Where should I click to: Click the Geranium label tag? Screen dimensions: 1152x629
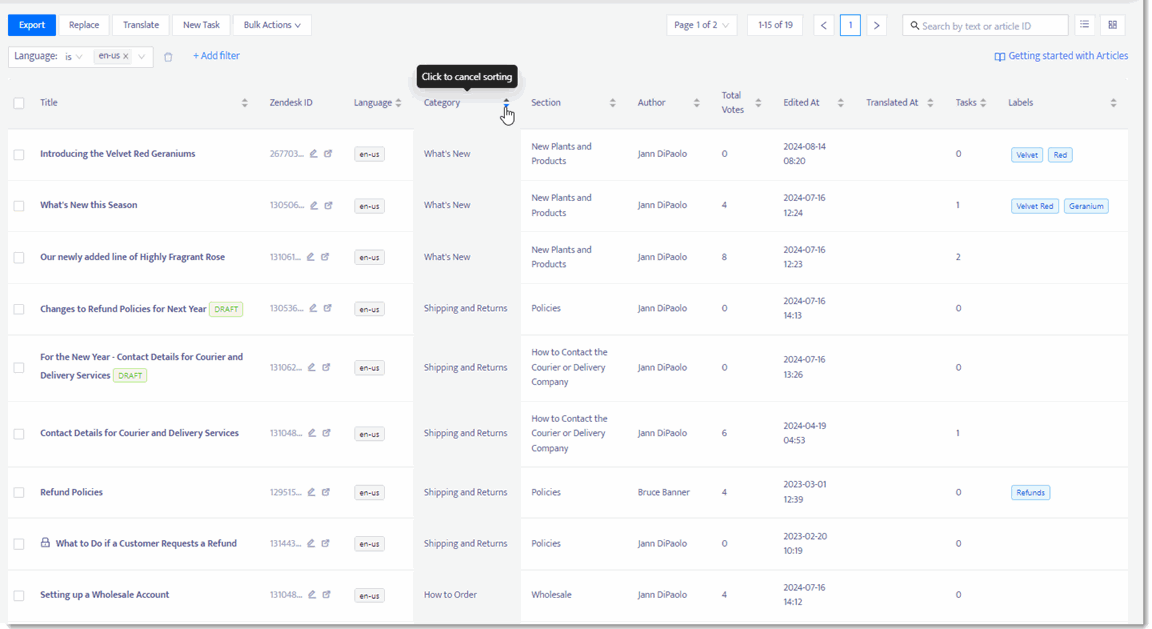click(x=1086, y=206)
